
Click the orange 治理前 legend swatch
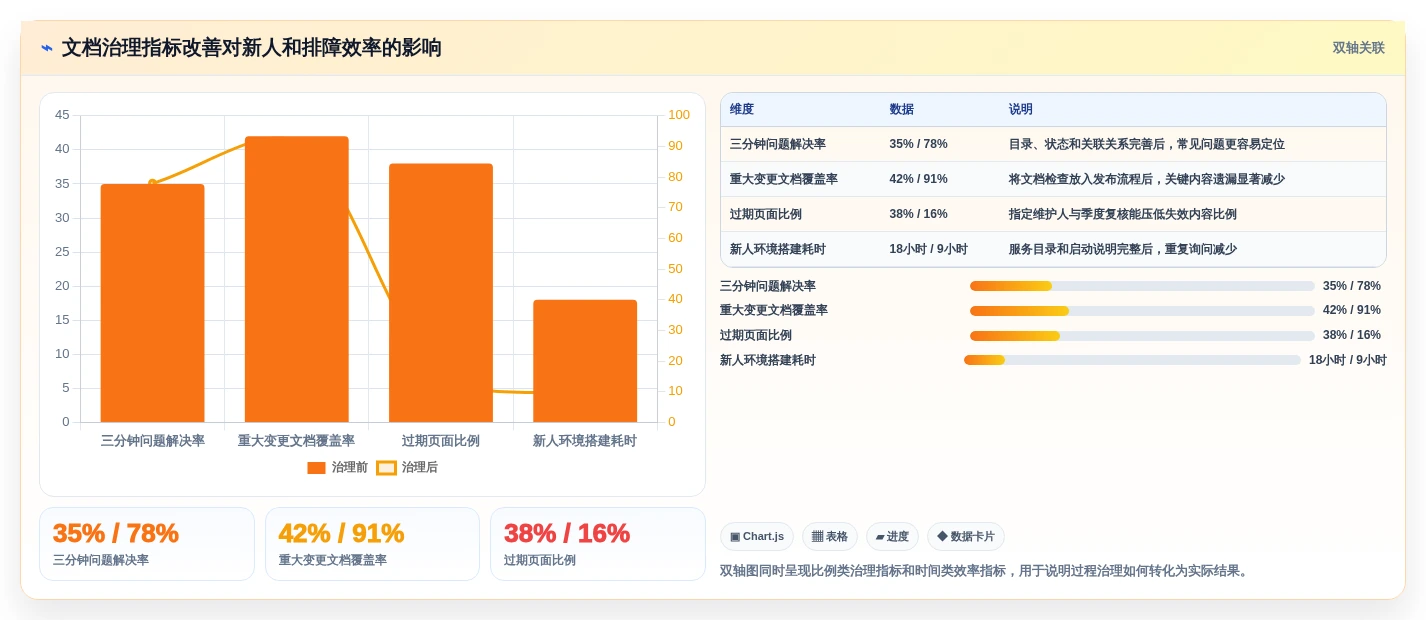pos(316,467)
